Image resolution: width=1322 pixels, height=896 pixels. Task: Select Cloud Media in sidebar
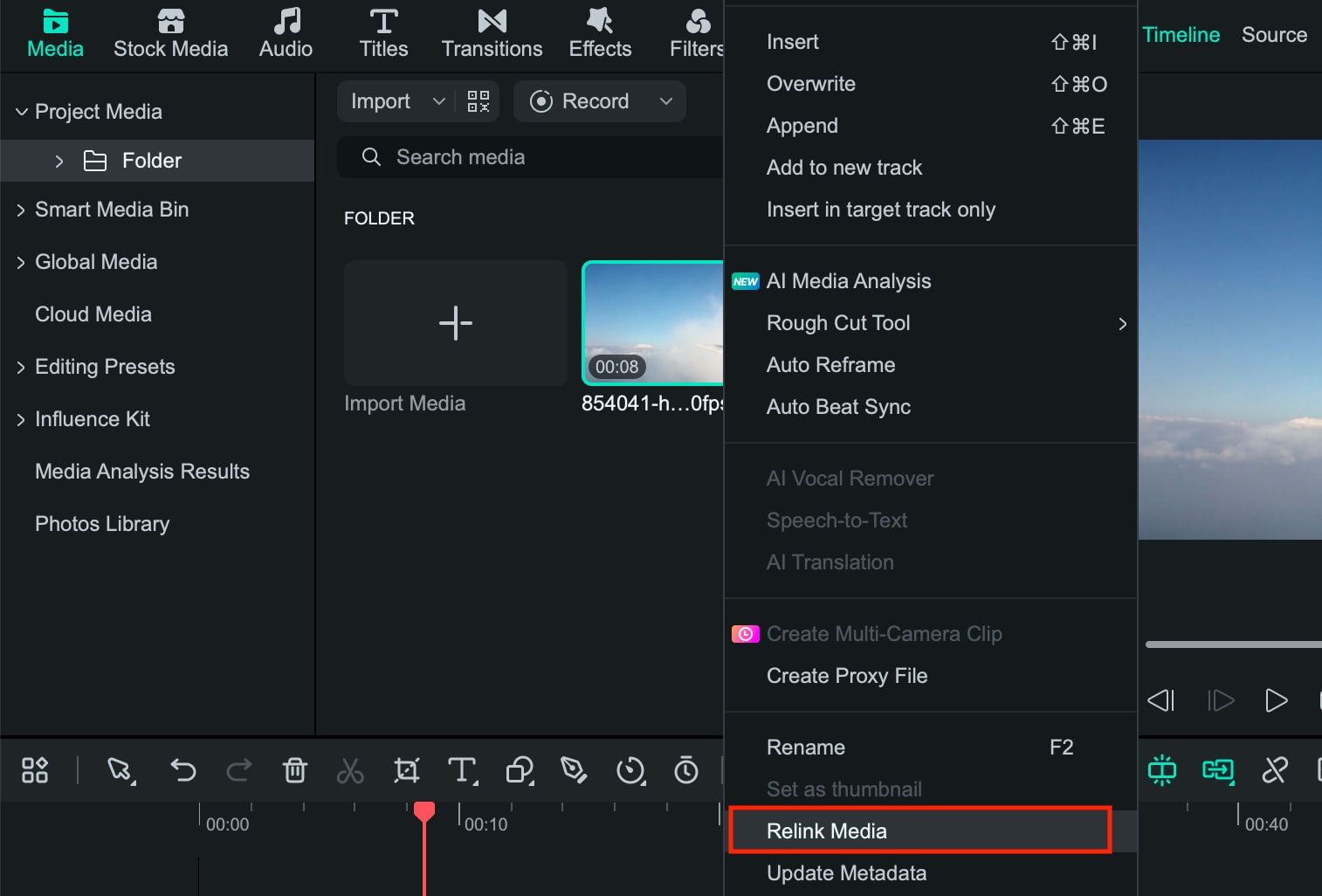pyautogui.click(x=93, y=314)
